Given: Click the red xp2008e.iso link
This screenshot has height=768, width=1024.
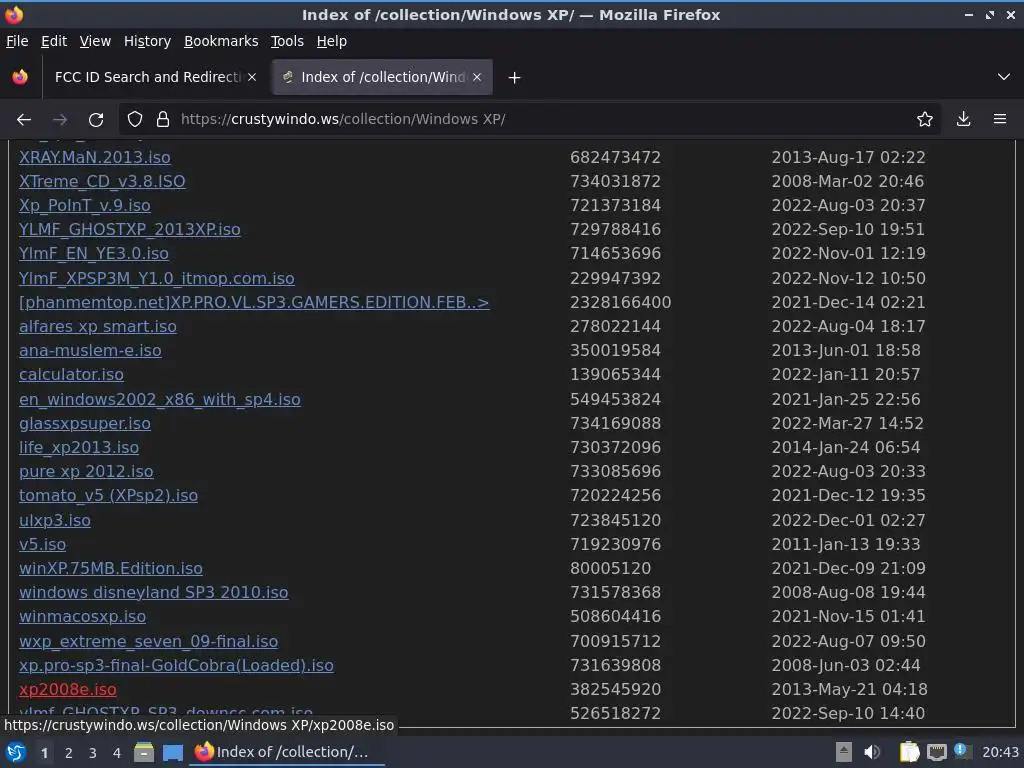Looking at the screenshot, I should [68, 690].
